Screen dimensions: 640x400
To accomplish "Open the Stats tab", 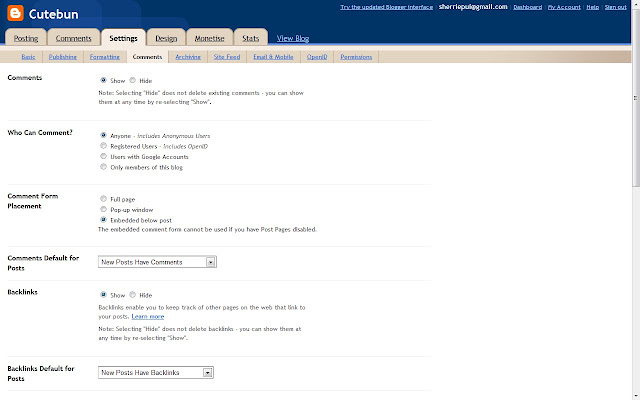I will (251, 37).
